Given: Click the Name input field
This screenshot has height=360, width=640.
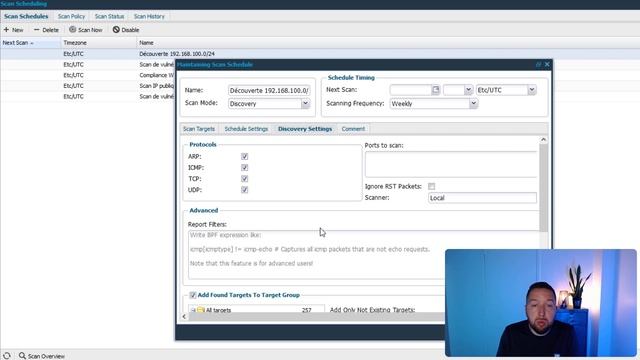Looking at the screenshot, I should (269, 90).
